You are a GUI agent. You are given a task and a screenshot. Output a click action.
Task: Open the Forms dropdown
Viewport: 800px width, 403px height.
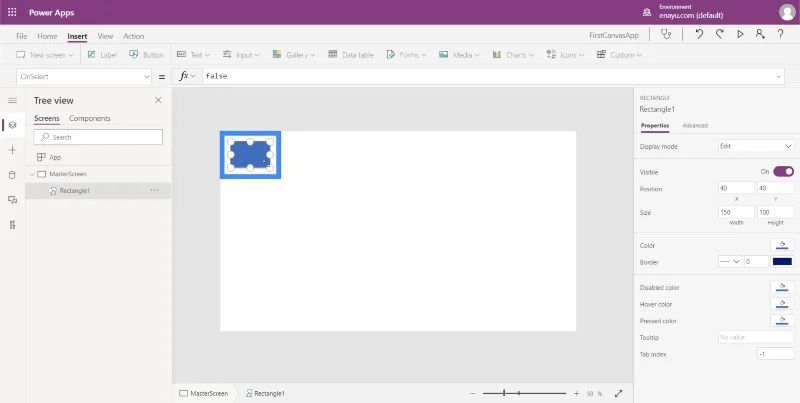point(406,55)
